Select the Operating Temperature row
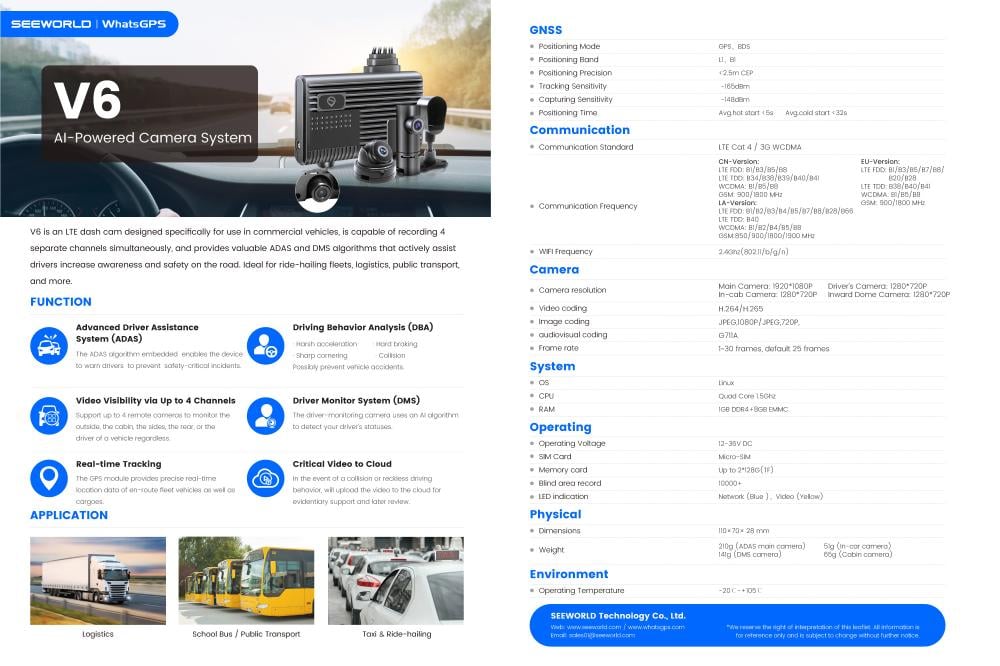The width and height of the screenshot is (1000, 666). point(737,591)
